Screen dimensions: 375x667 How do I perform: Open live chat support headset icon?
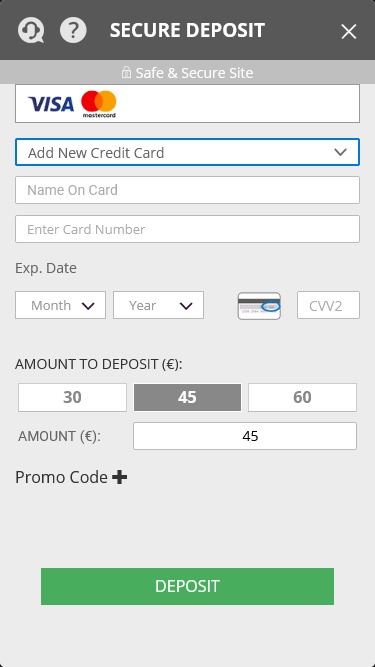pos(31,30)
